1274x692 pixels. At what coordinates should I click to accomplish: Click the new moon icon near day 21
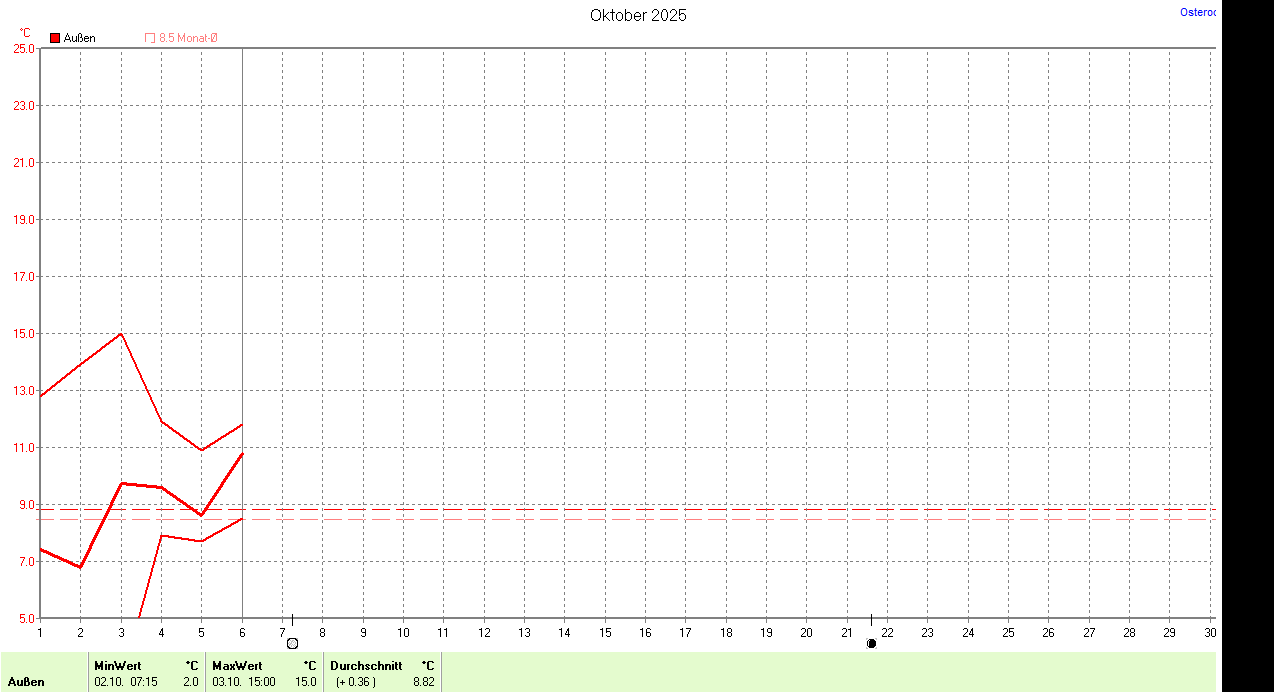[871, 643]
